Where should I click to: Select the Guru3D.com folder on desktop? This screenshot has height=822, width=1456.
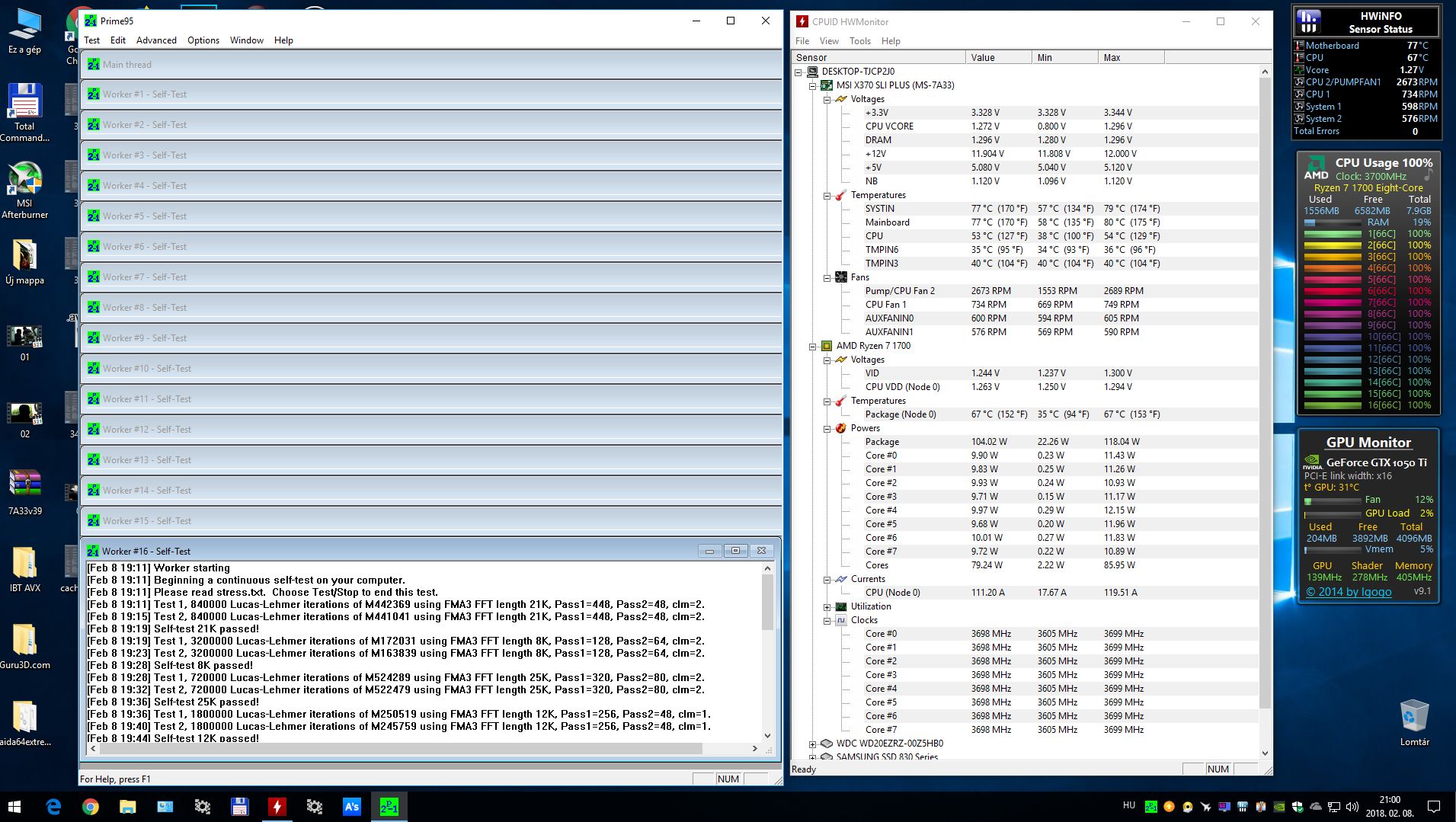(24, 646)
